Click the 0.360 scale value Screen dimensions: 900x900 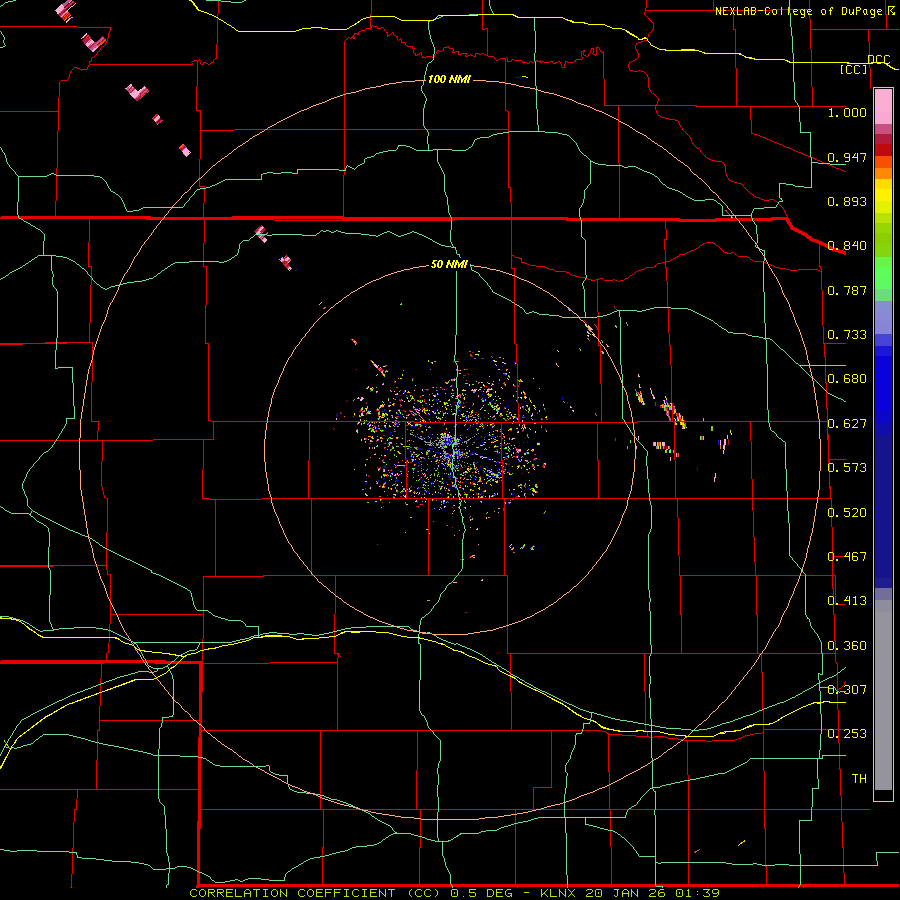pyautogui.click(x=847, y=646)
